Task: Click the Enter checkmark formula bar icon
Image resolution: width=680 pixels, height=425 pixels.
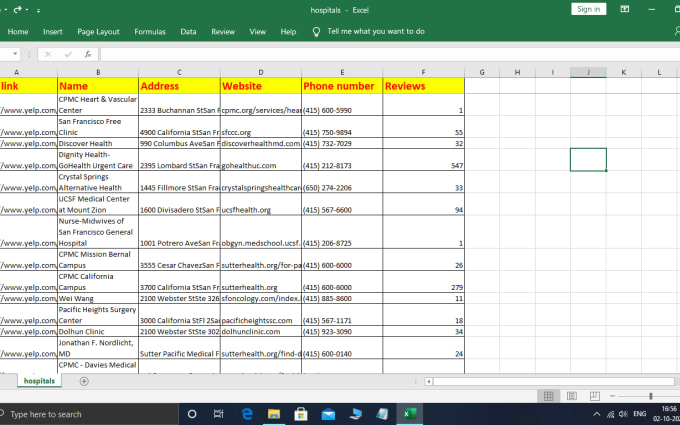Action: pos(68,54)
